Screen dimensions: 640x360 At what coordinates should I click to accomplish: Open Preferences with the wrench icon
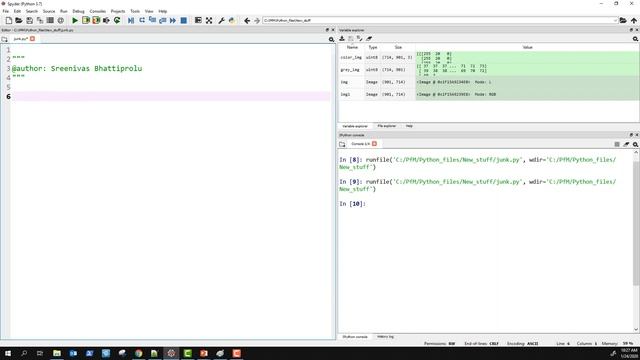(221, 20)
